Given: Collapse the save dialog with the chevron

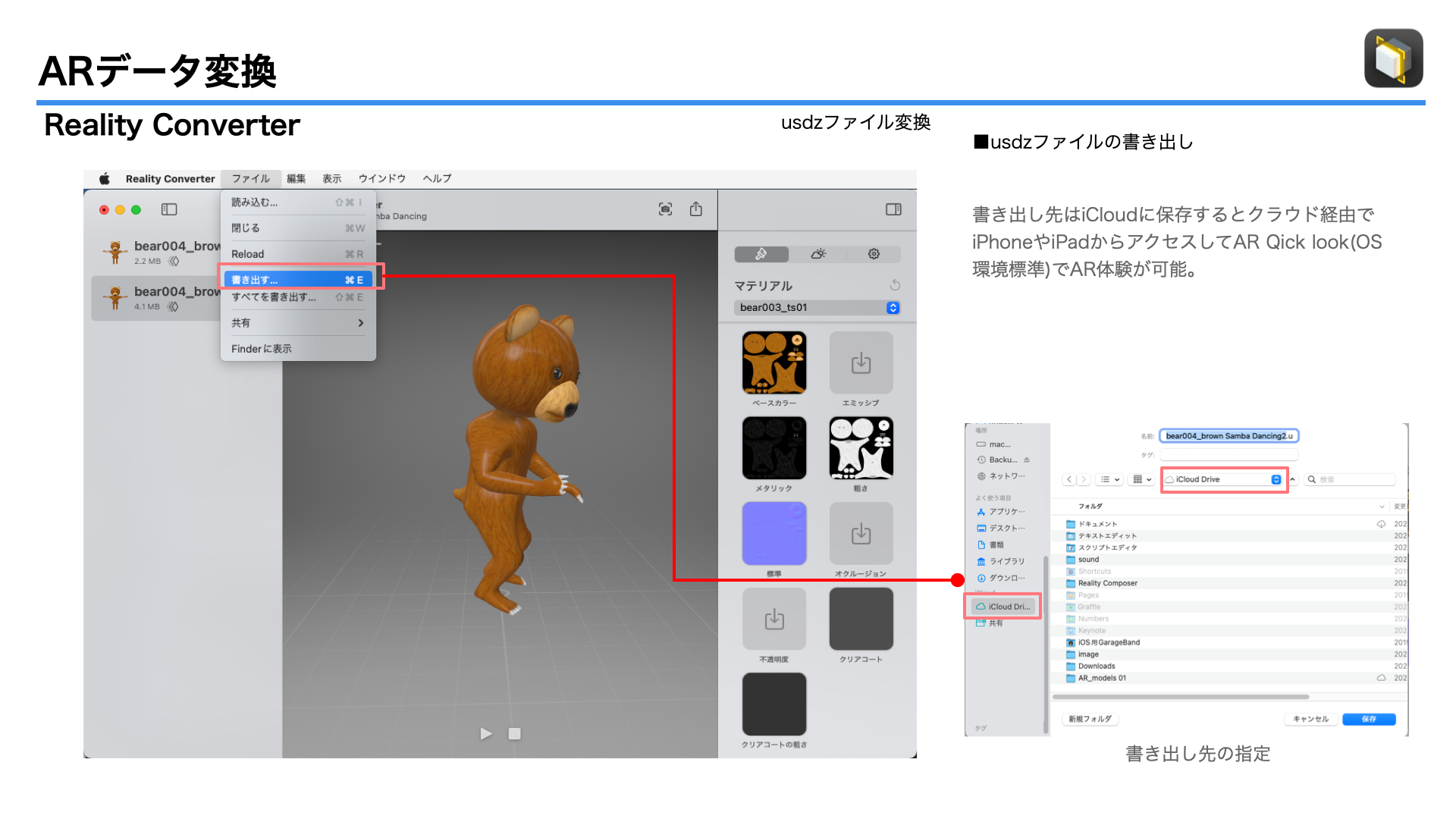Looking at the screenshot, I should click(1292, 479).
